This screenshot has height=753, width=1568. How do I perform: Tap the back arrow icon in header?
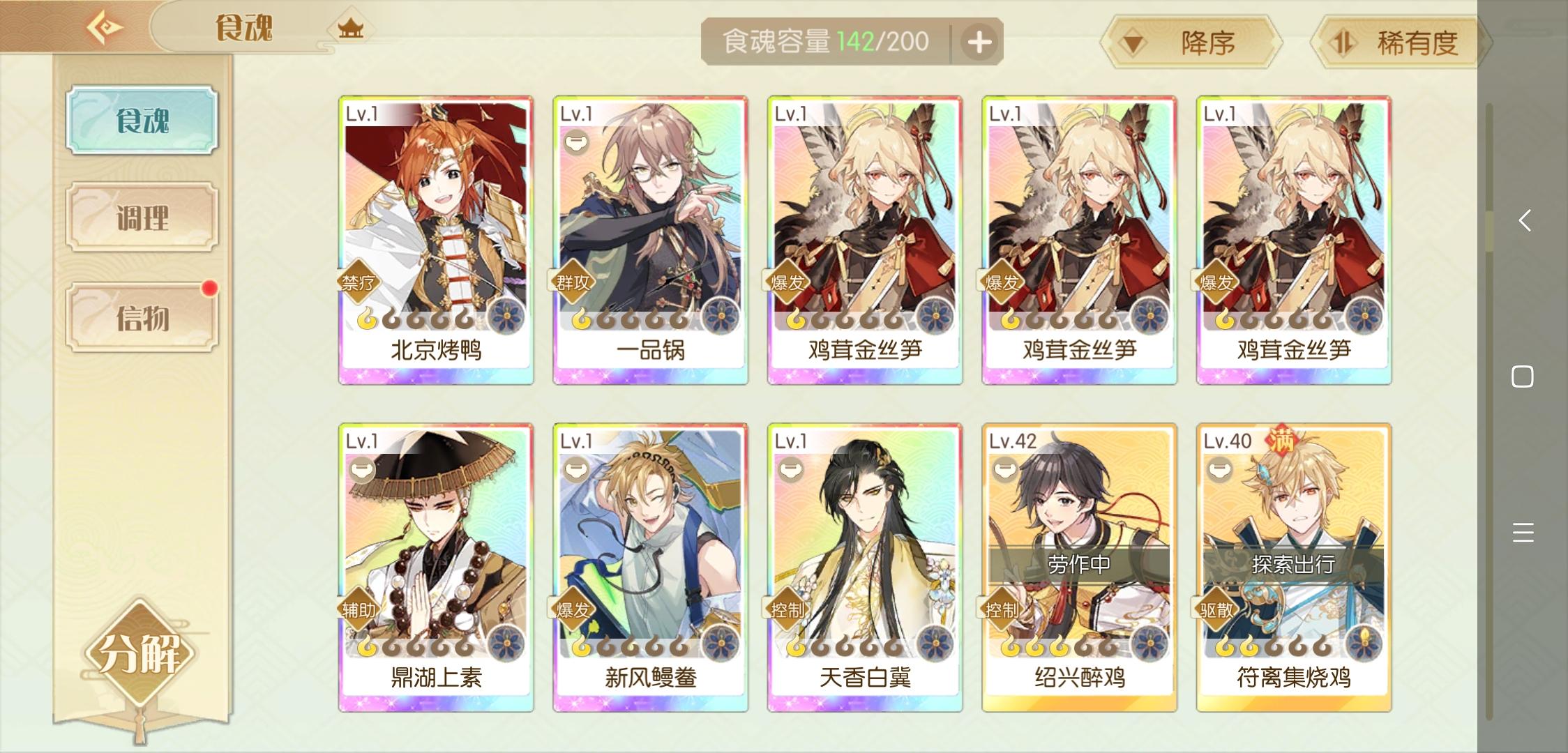(105, 28)
